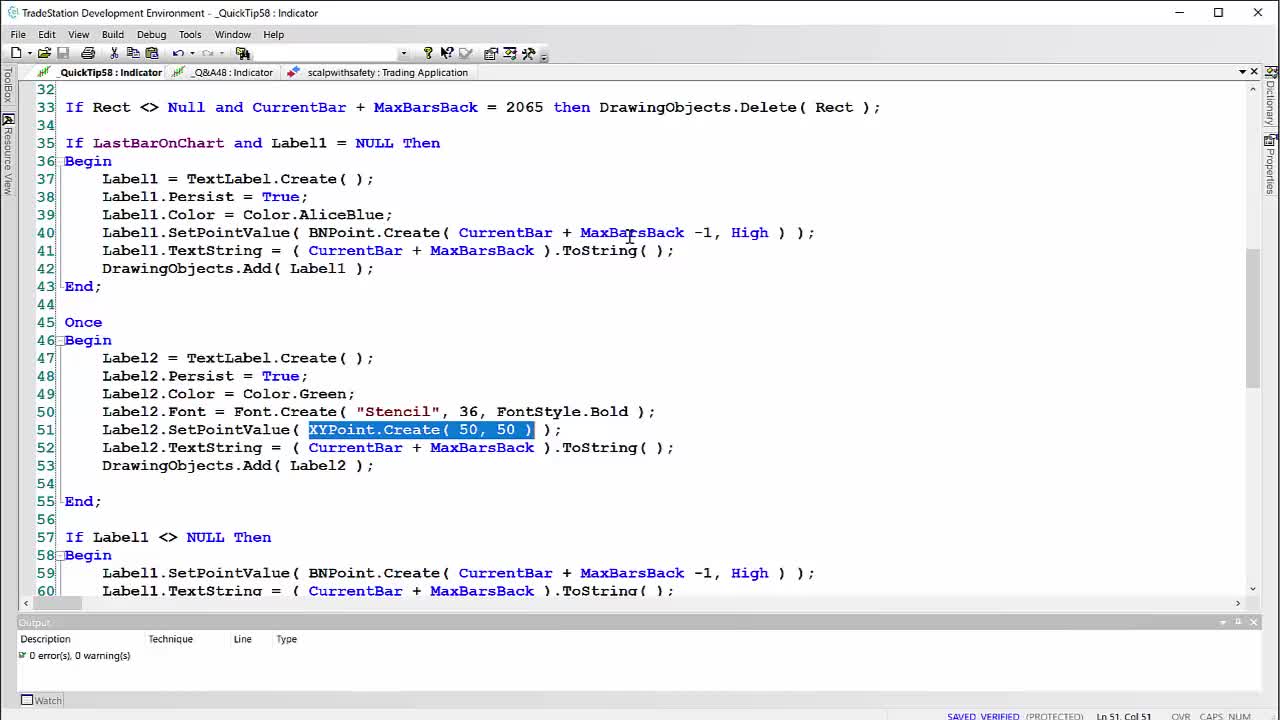Open the New document dropdown arrow

tap(29, 53)
